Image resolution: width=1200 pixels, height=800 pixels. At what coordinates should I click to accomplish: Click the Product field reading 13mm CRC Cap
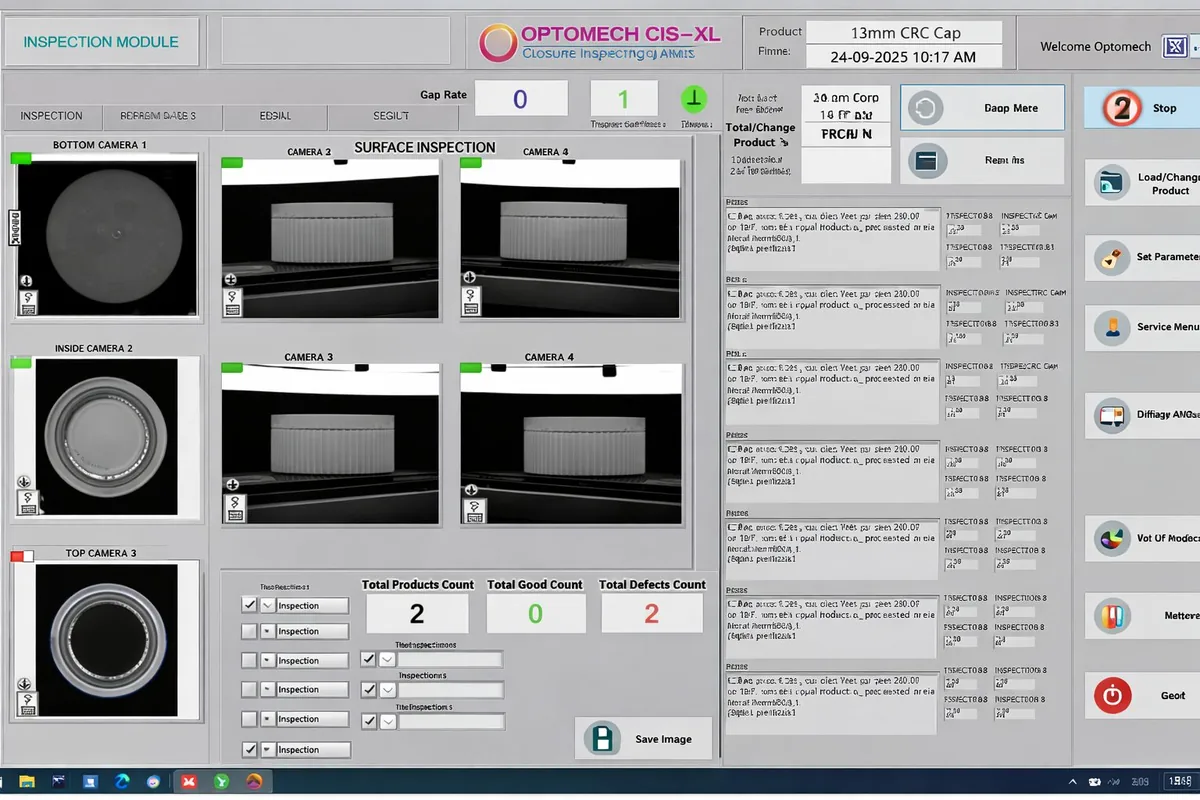pyautogui.click(x=904, y=33)
